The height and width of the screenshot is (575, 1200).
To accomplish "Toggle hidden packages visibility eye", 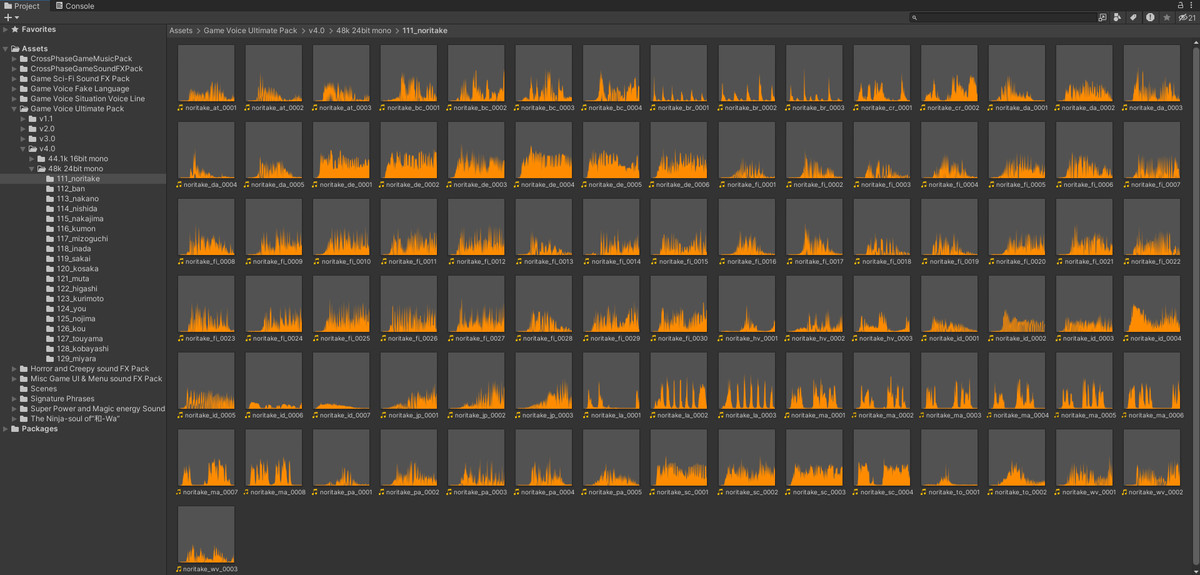I will pos(1184,17).
